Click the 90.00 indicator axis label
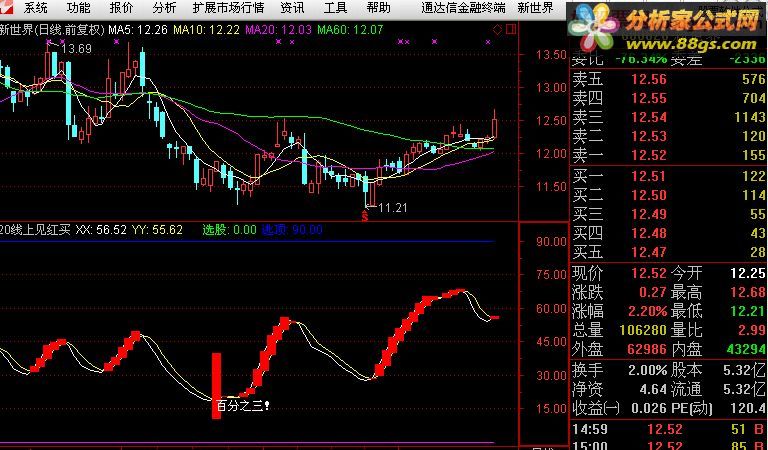Image resolution: width=768 pixels, height=450 pixels. (x=551, y=241)
